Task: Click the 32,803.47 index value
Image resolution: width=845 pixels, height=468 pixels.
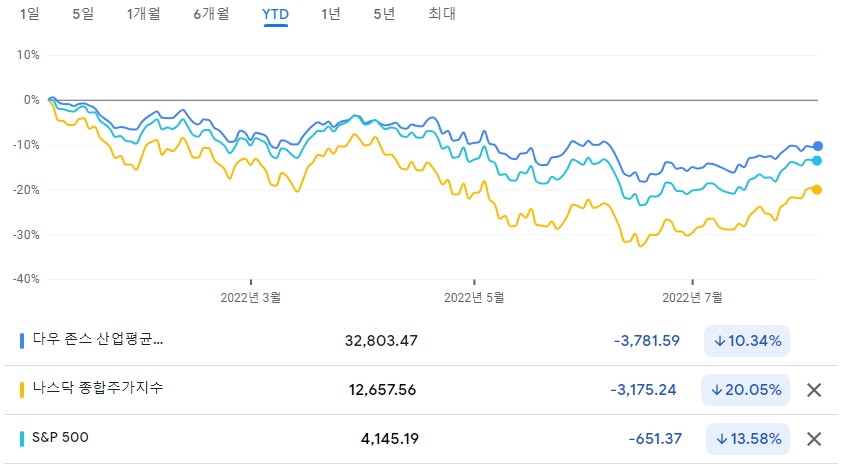Action: (x=381, y=341)
